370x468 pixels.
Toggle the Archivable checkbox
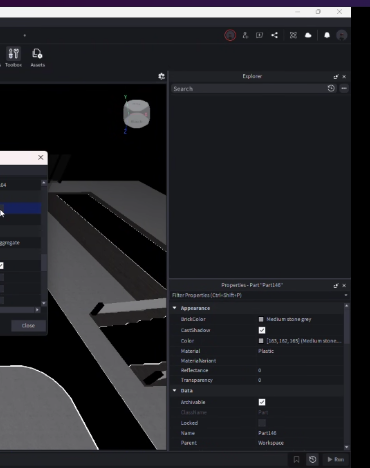(x=262, y=402)
